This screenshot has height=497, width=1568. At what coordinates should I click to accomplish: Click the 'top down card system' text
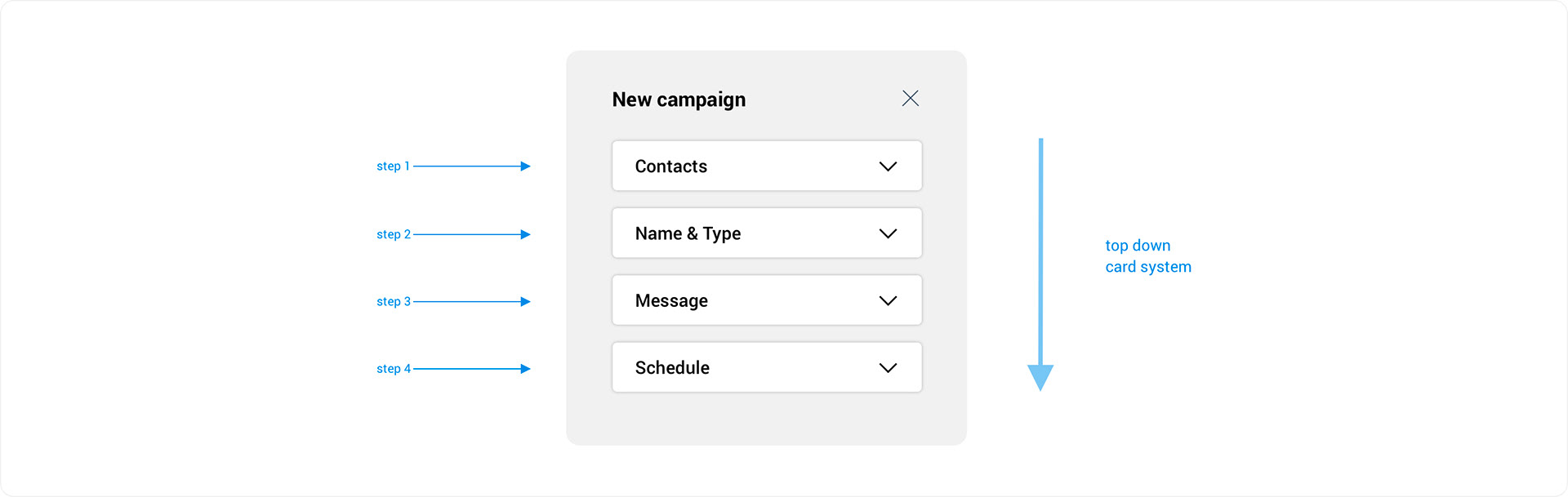coord(1148,256)
